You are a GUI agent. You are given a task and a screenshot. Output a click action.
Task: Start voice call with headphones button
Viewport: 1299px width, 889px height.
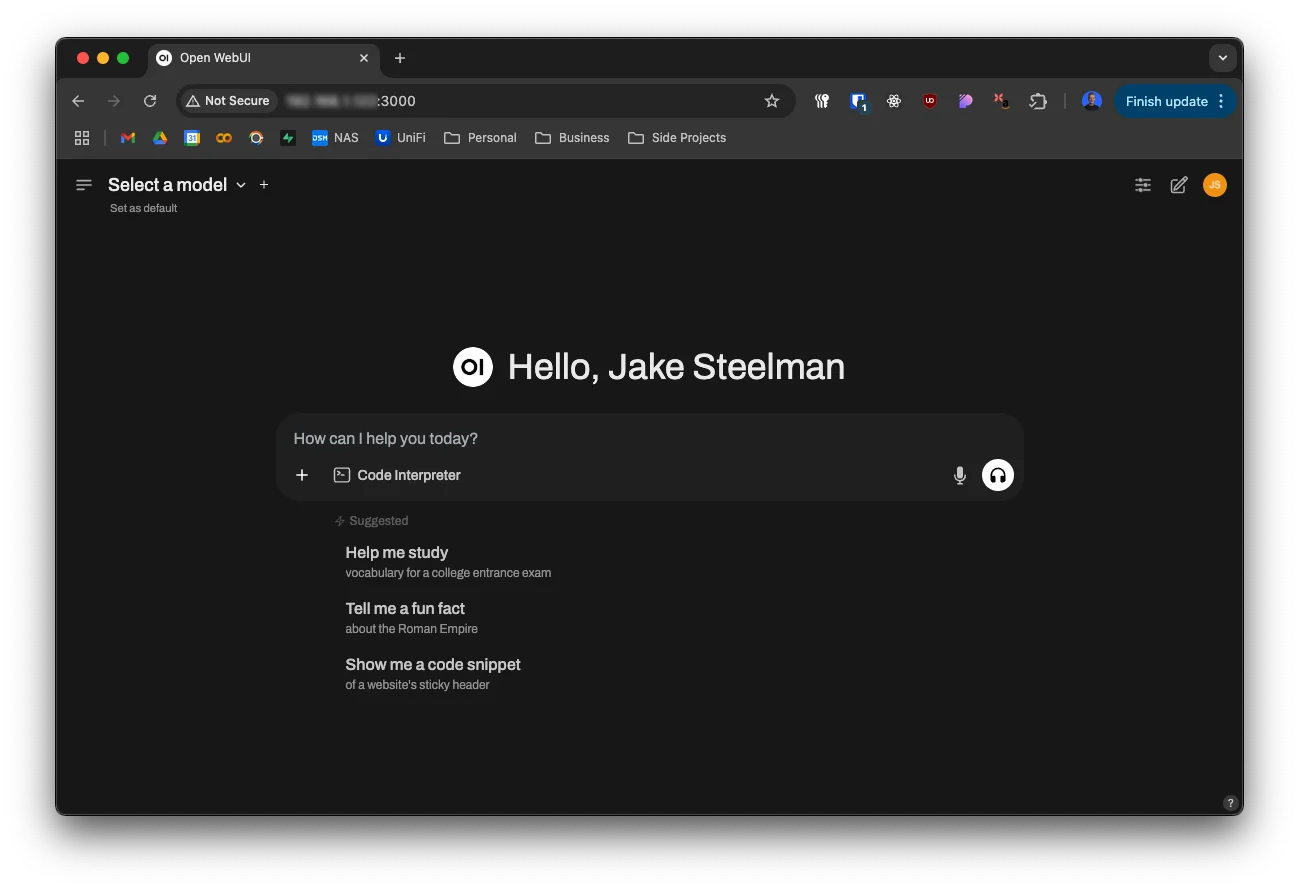point(997,476)
